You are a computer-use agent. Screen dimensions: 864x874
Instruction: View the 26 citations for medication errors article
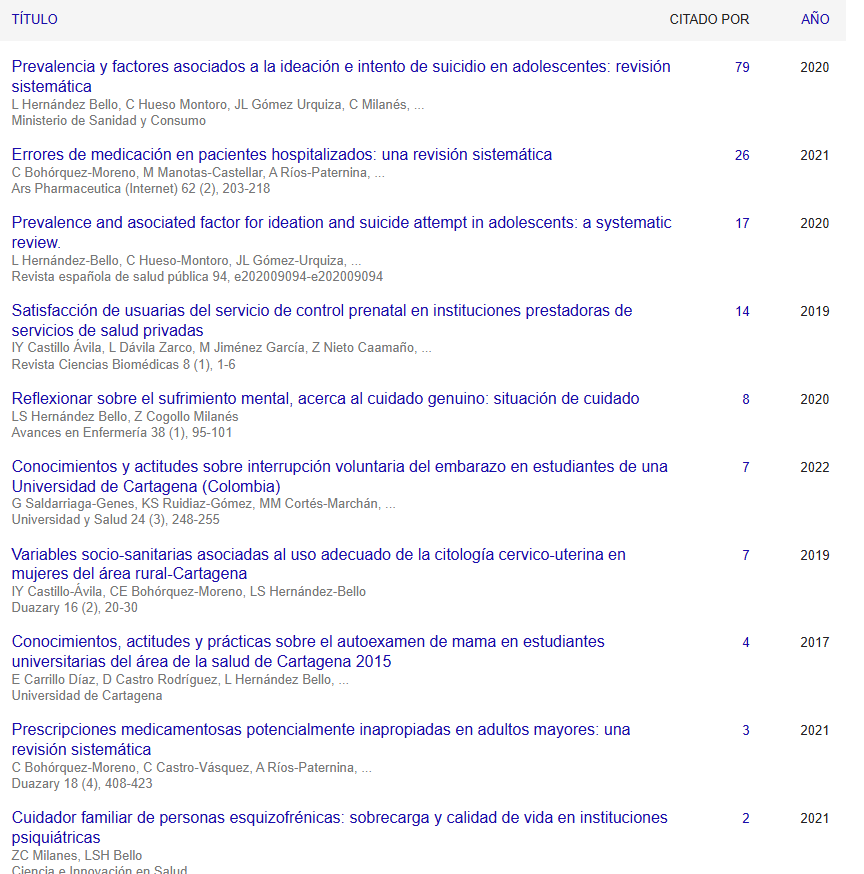742,156
